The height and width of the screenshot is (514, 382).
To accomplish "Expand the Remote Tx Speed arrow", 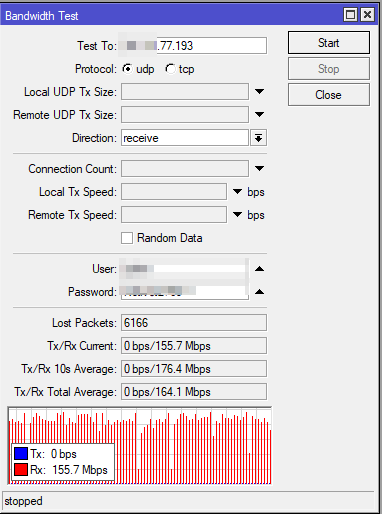I will (237, 215).
